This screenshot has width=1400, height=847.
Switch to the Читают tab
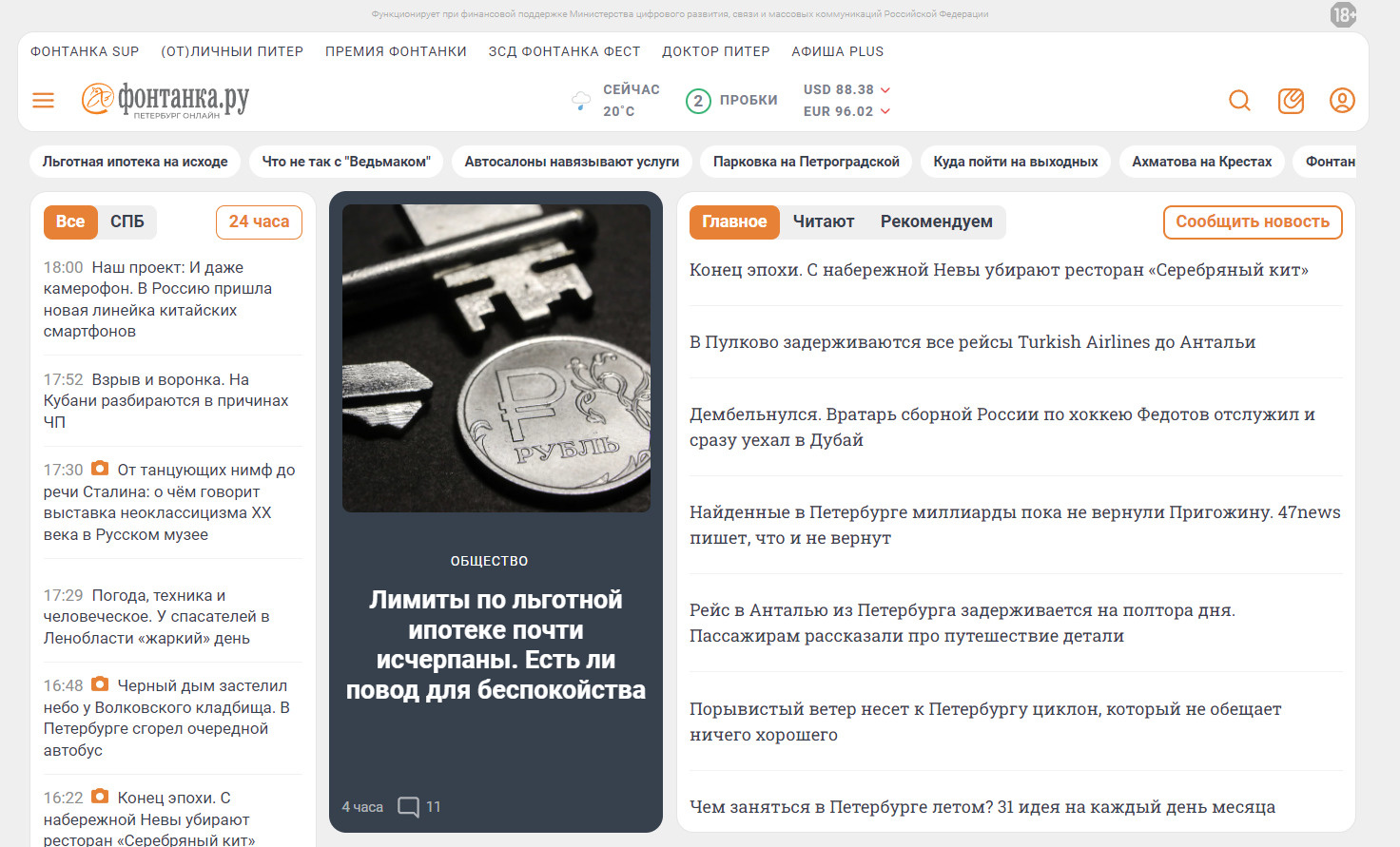(x=824, y=221)
